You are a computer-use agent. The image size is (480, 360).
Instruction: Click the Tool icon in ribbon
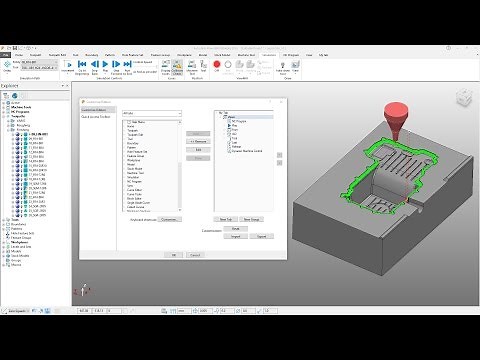203,66
